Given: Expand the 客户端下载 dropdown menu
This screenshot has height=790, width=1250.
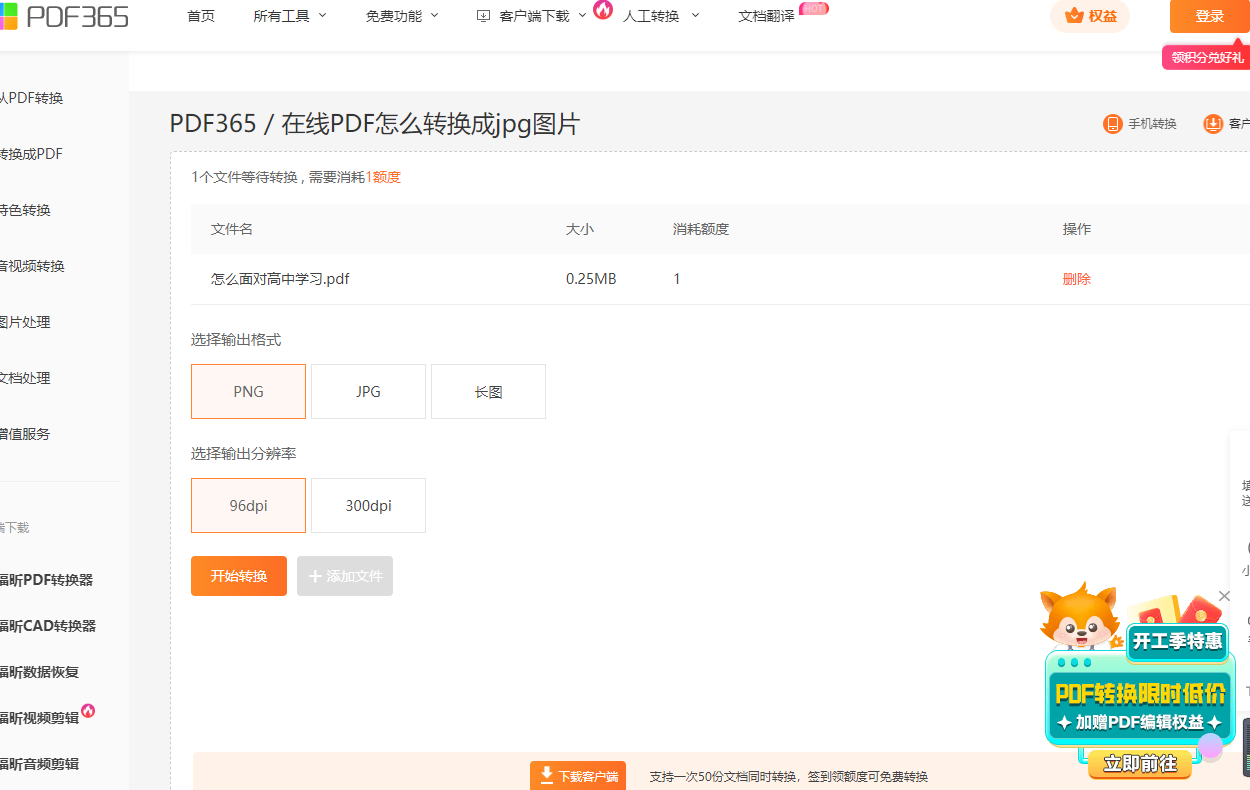Looking at the screenshot, I should tap(532, 16).
